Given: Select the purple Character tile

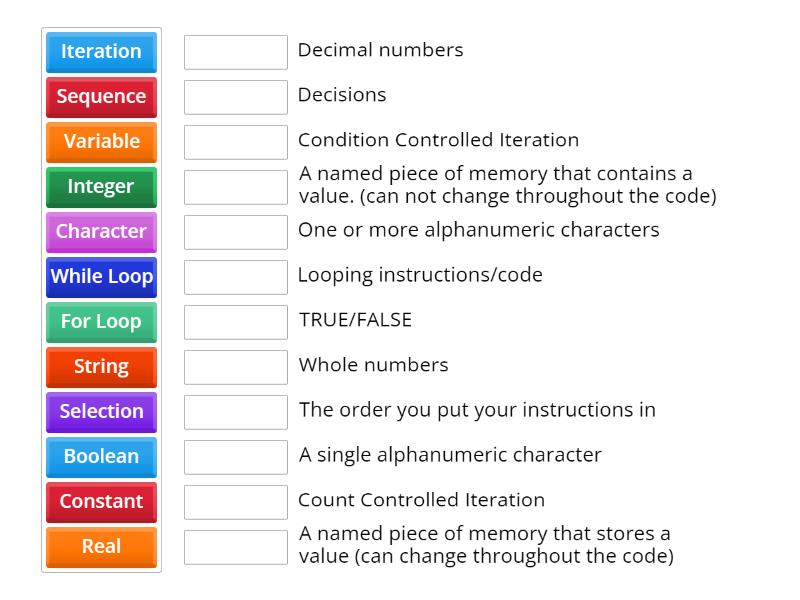Looking at the screenshot, I should [101, 231].
